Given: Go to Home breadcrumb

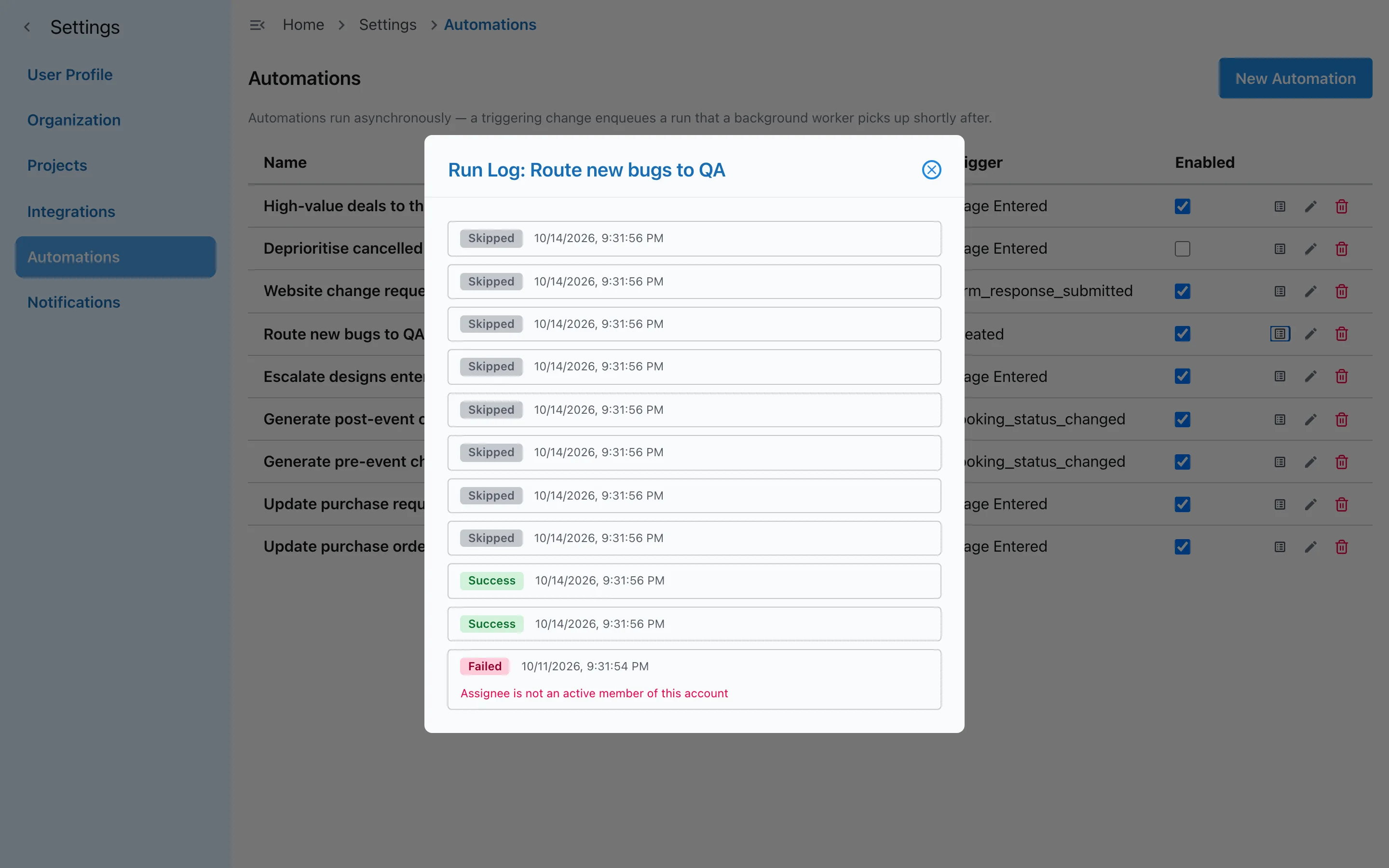Looking at the screenshot, I should click(303, 25).
